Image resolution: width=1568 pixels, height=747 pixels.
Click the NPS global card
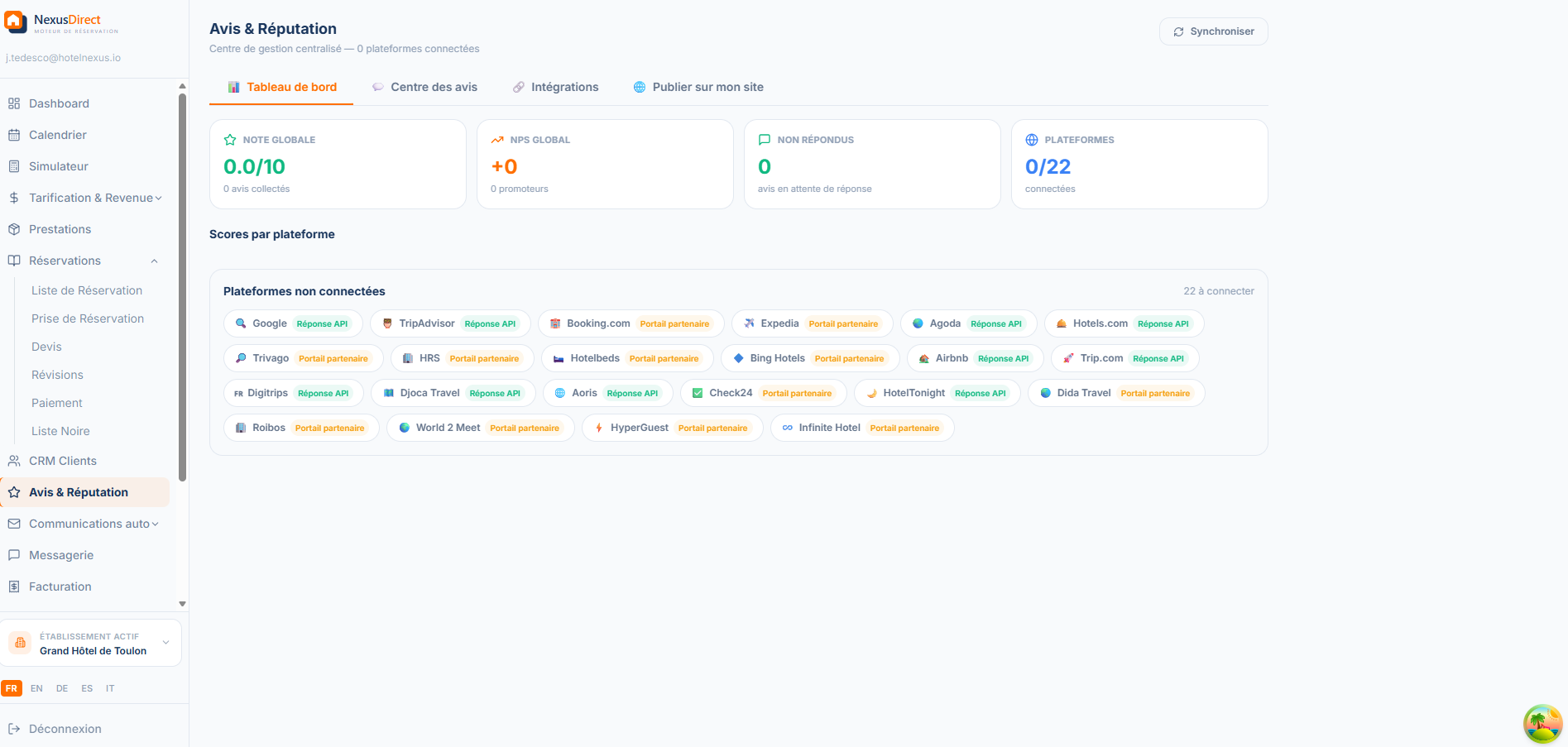coord(605,164)
